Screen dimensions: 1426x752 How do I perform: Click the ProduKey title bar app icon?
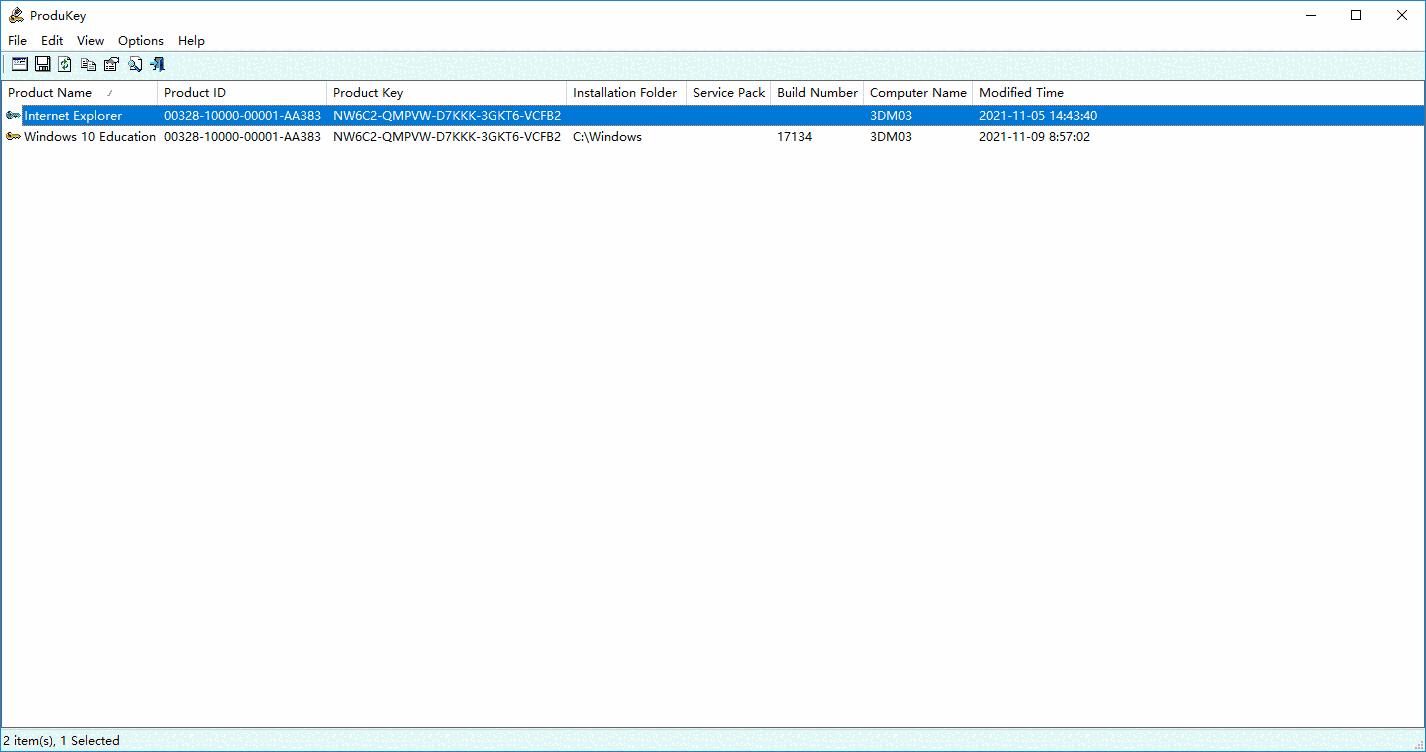tap(16, 15)
